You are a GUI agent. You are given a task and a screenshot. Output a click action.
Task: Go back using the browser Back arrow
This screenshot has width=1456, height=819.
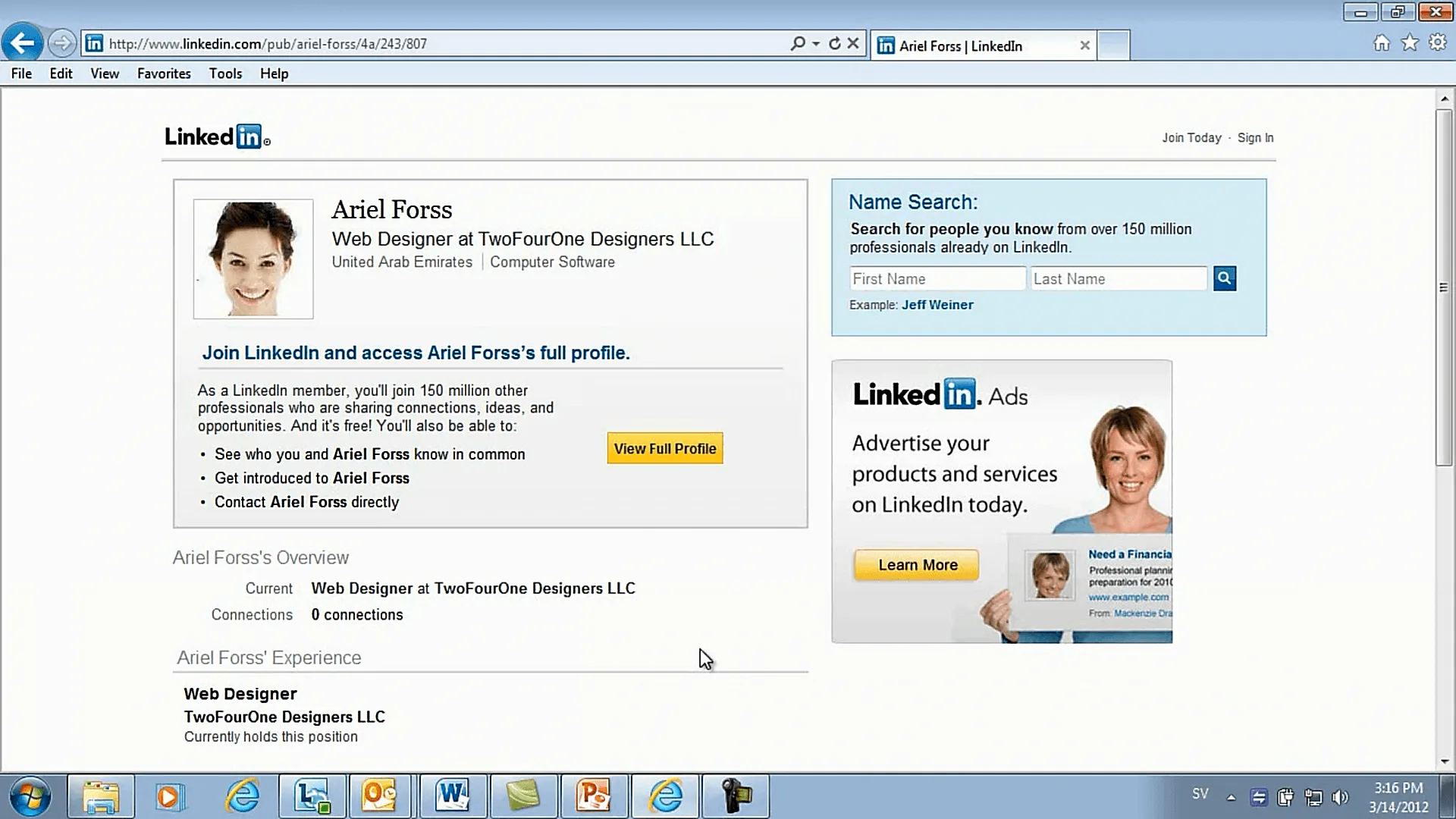pos(22,42)
